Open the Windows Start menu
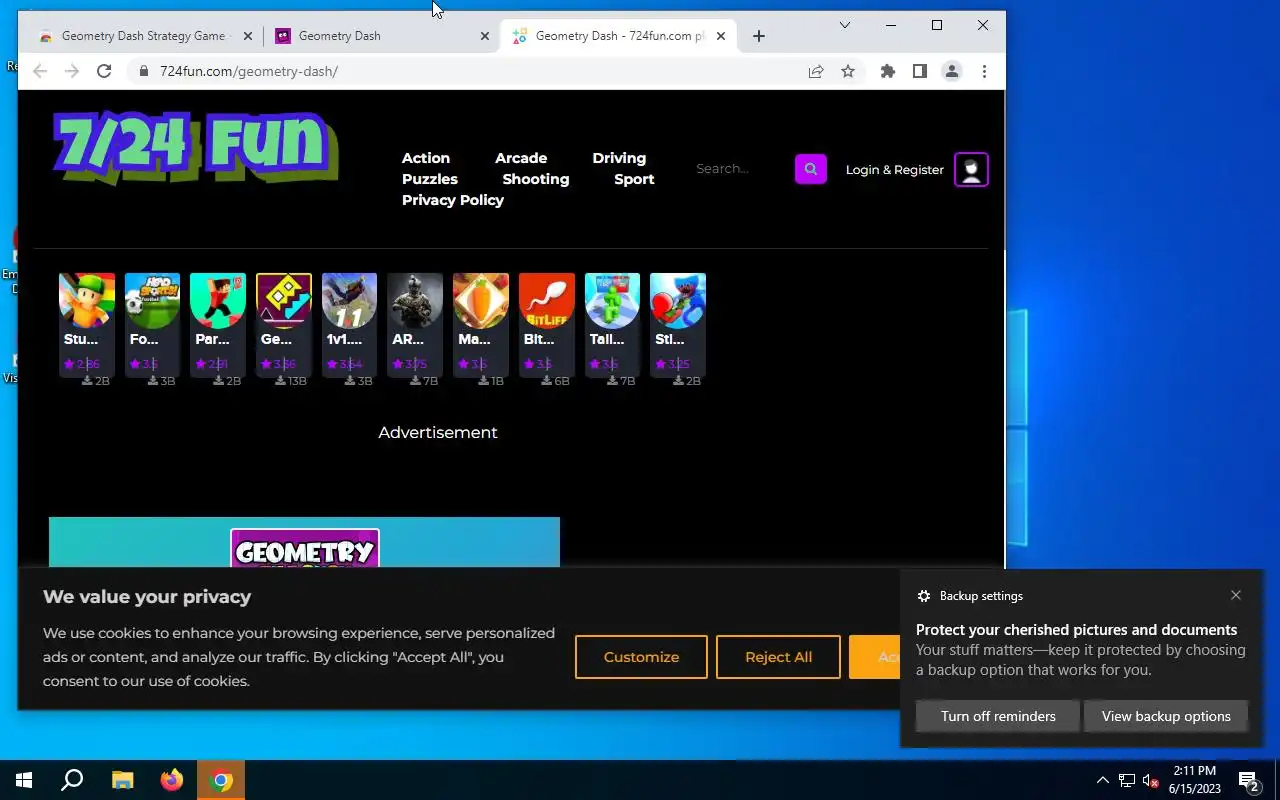Viewport: 1280px width, 800px height. pyautogui.click(x=24, y=780)
